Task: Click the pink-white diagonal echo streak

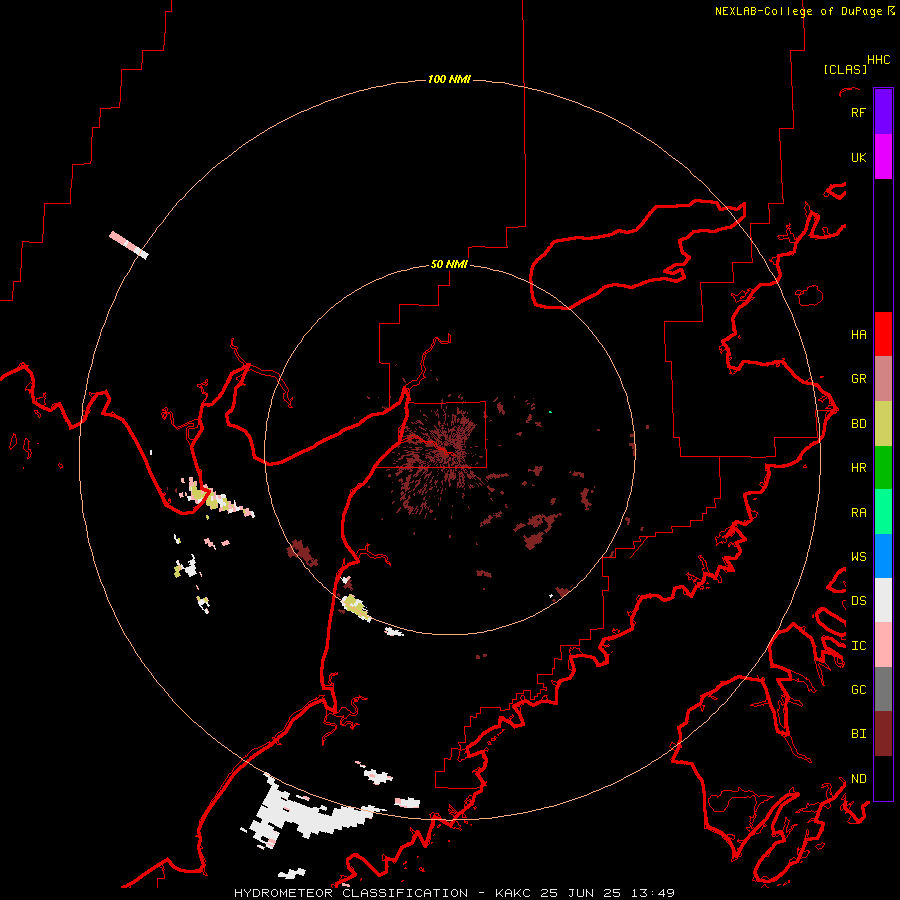Action: 129,245
